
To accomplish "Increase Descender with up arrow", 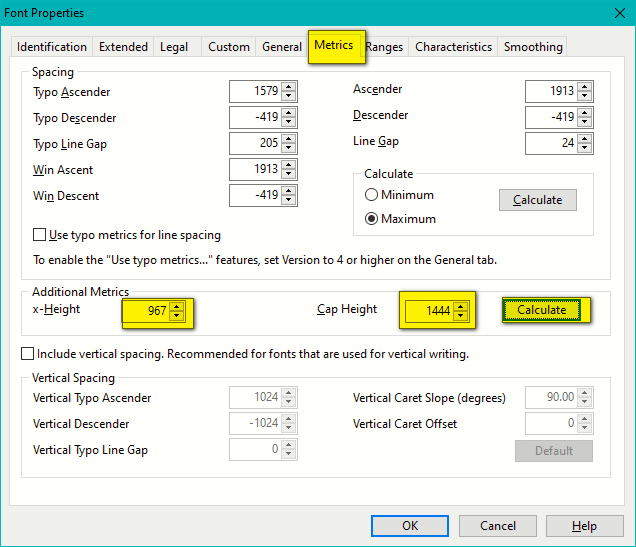I will [584, 112].
